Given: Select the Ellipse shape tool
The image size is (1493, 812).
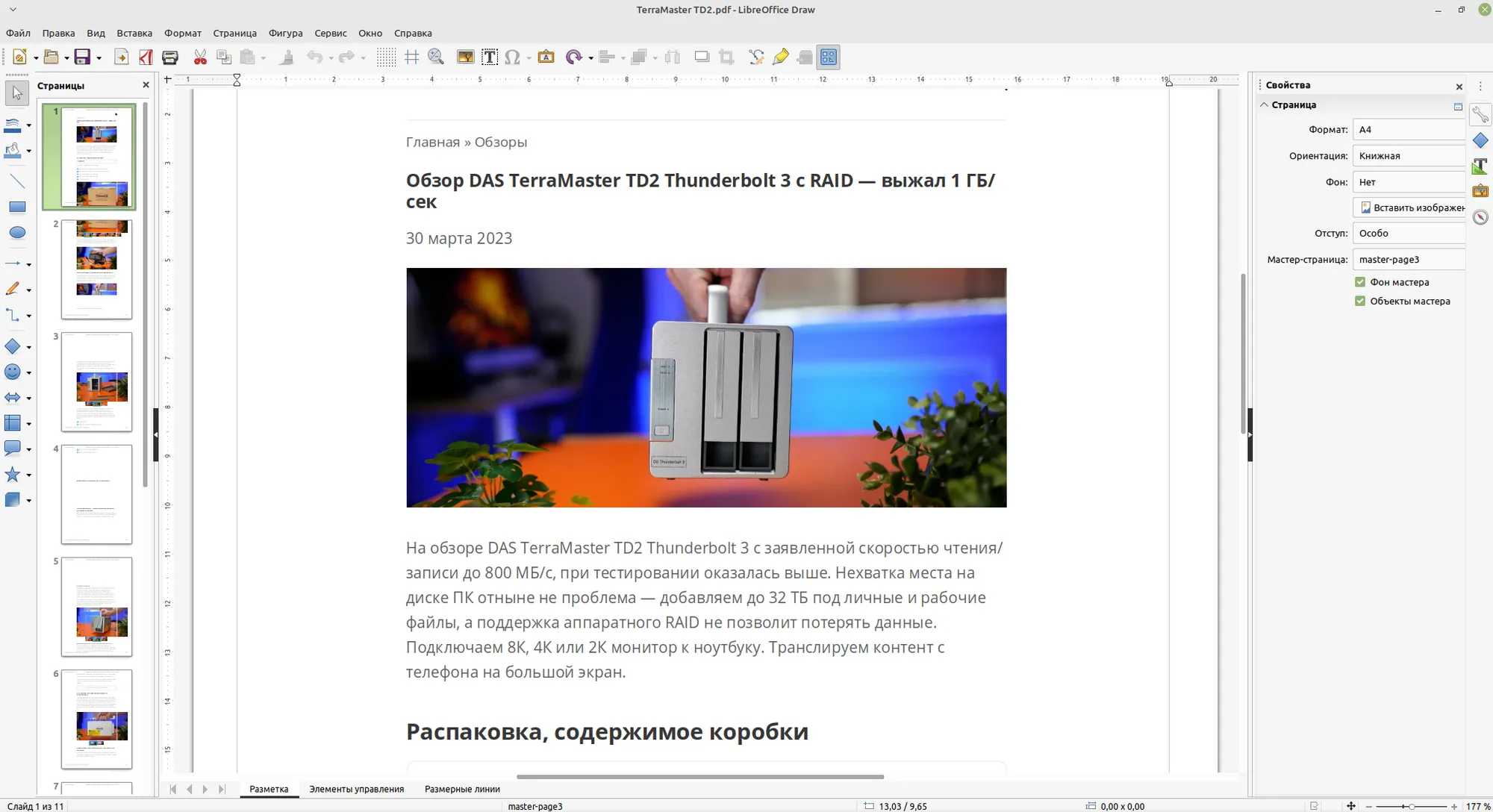Looking at the screenshot, I should 17,233.
